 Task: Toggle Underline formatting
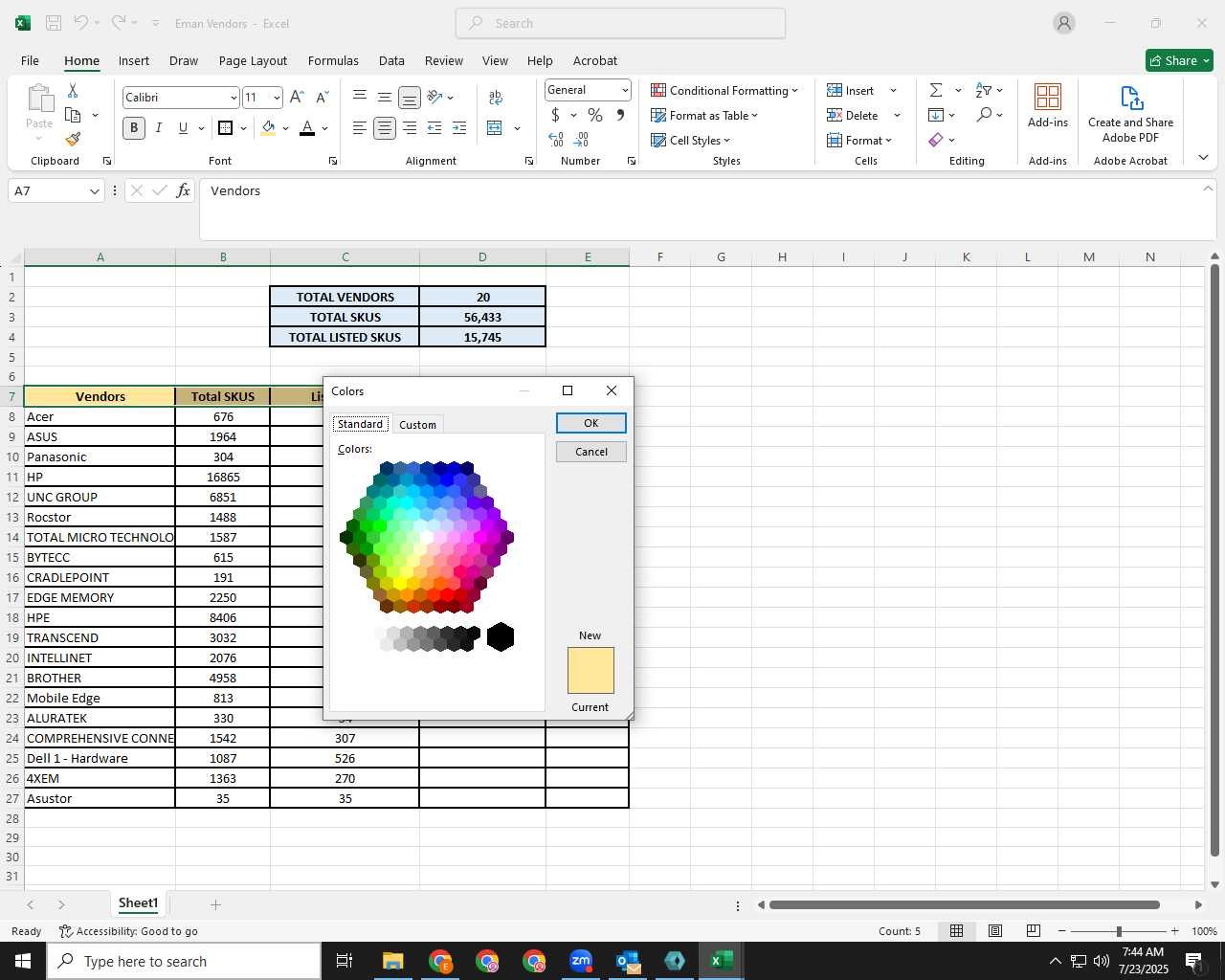coord(183,128)
